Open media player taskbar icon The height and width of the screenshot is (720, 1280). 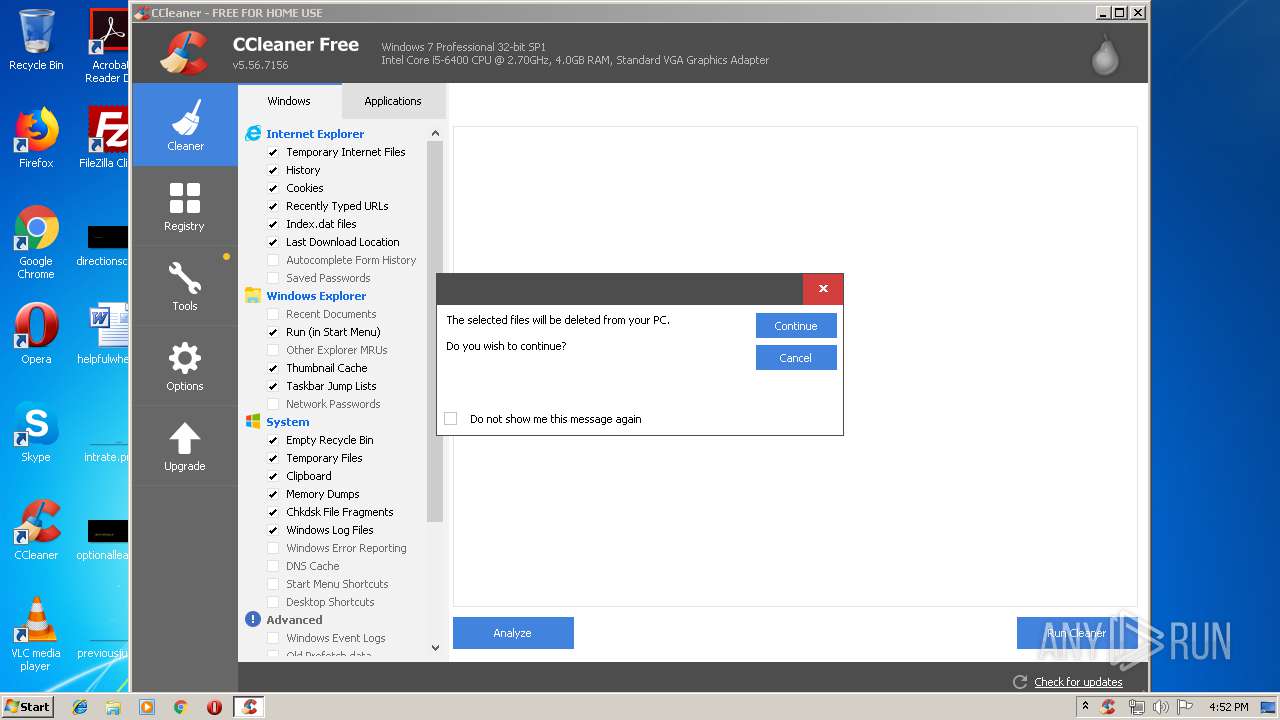147,707
